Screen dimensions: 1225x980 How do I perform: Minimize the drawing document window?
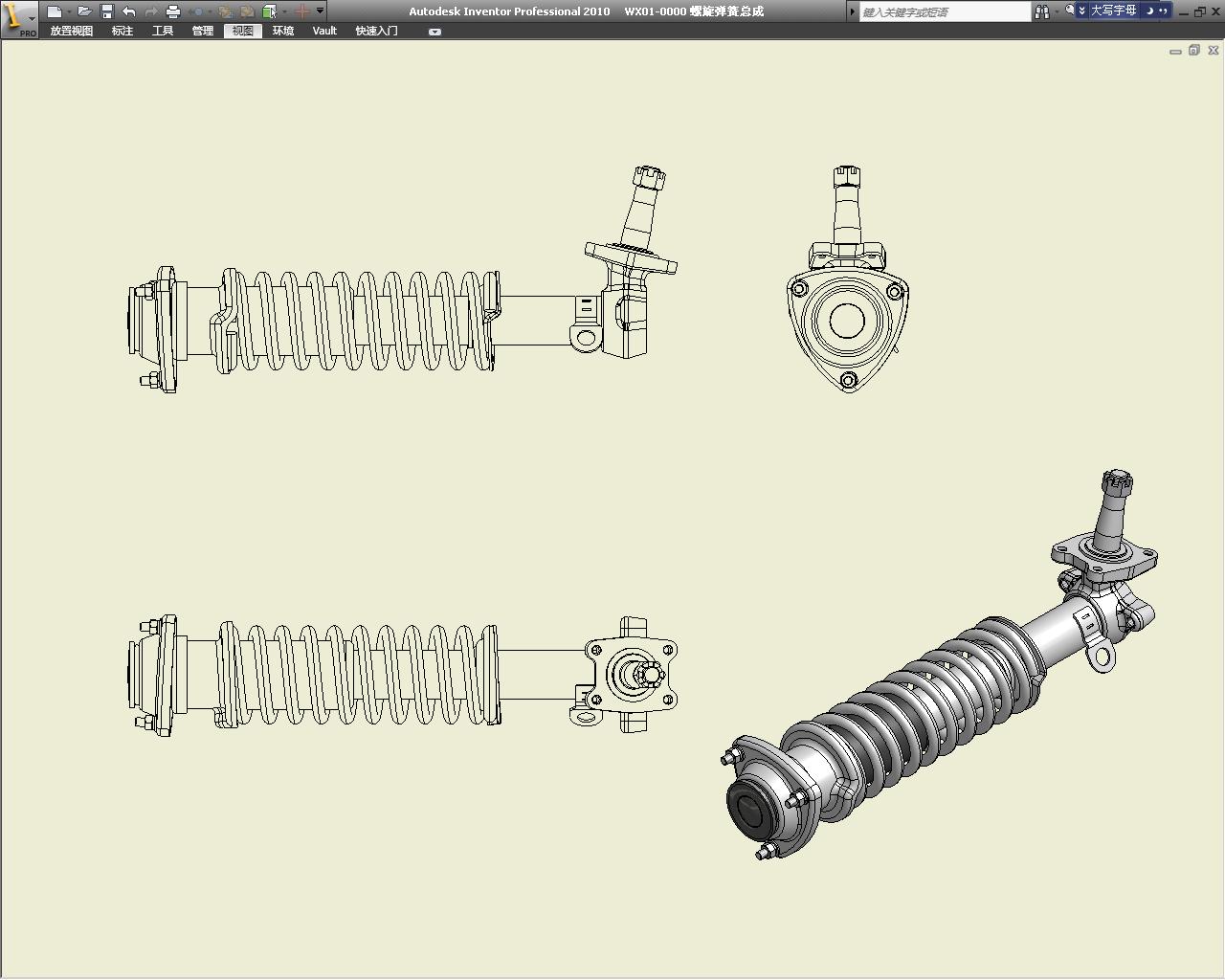click(x=1175, y=51)
